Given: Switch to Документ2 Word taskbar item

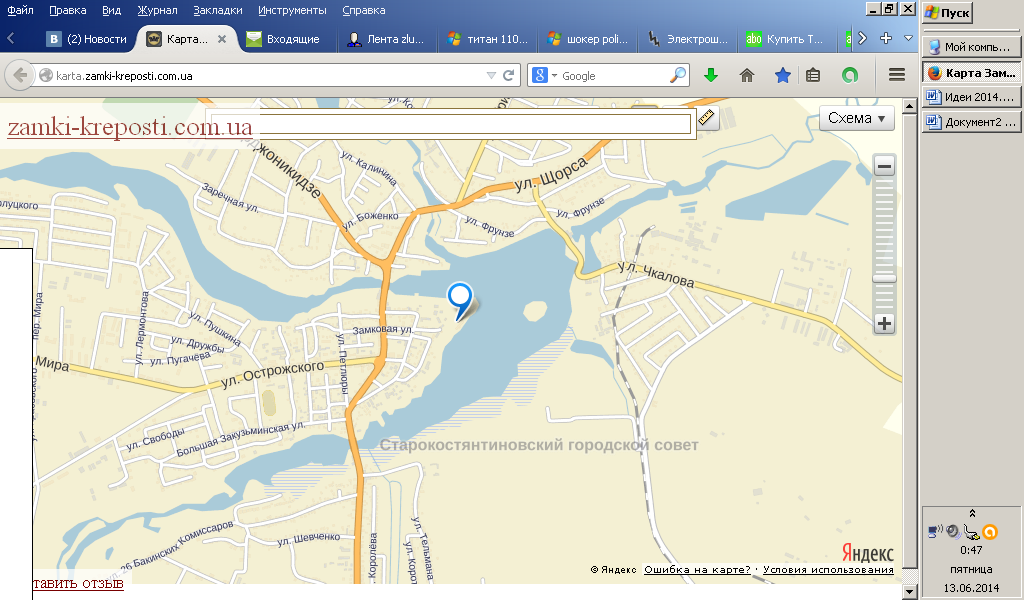Looking at the screenshot, I should [x=971, y=122].
